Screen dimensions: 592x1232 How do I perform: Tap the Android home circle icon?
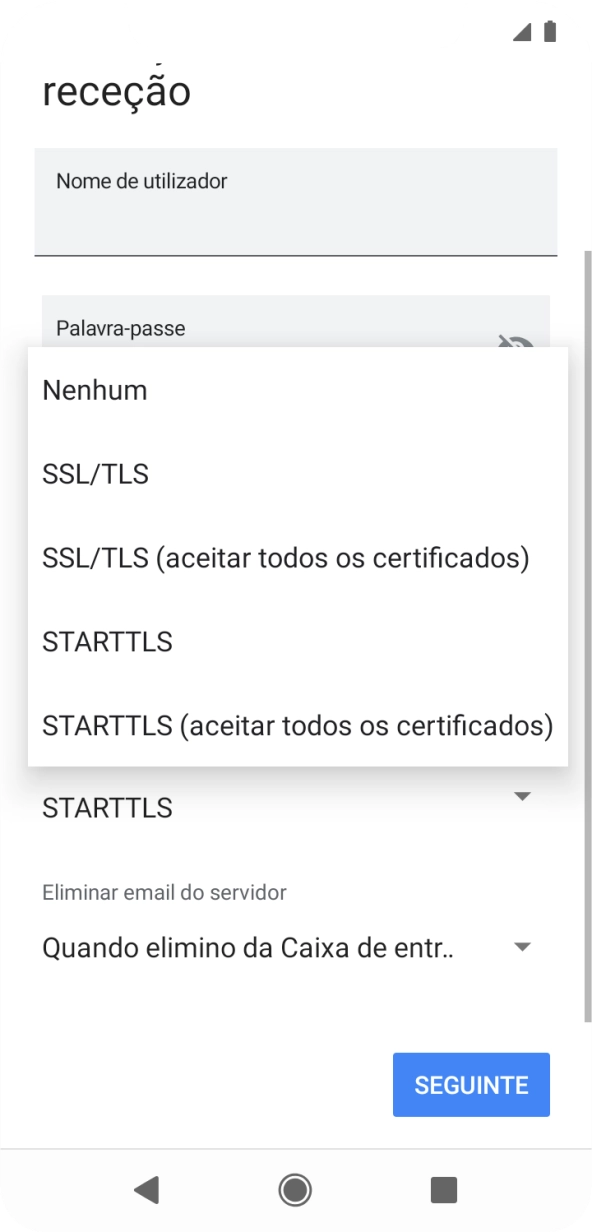[295, 1190]
